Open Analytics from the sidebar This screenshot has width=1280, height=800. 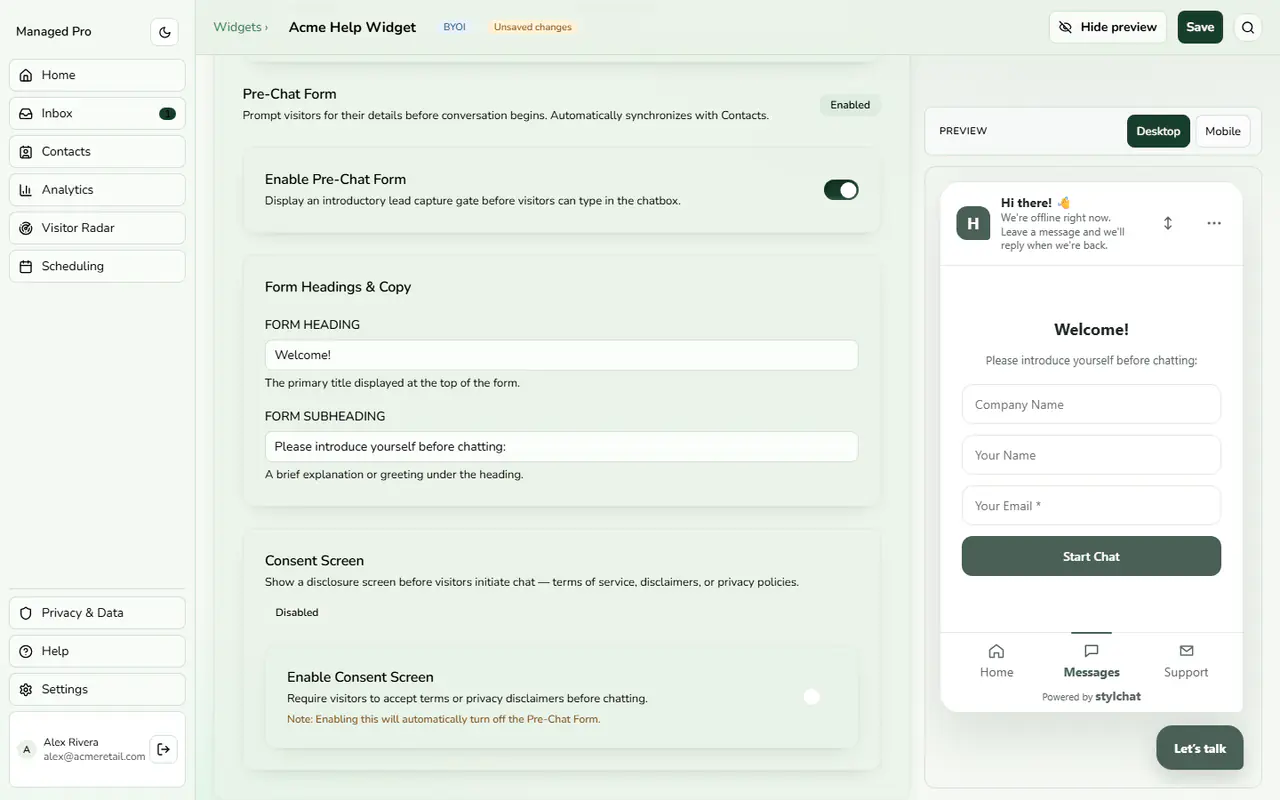coord(97,189)
